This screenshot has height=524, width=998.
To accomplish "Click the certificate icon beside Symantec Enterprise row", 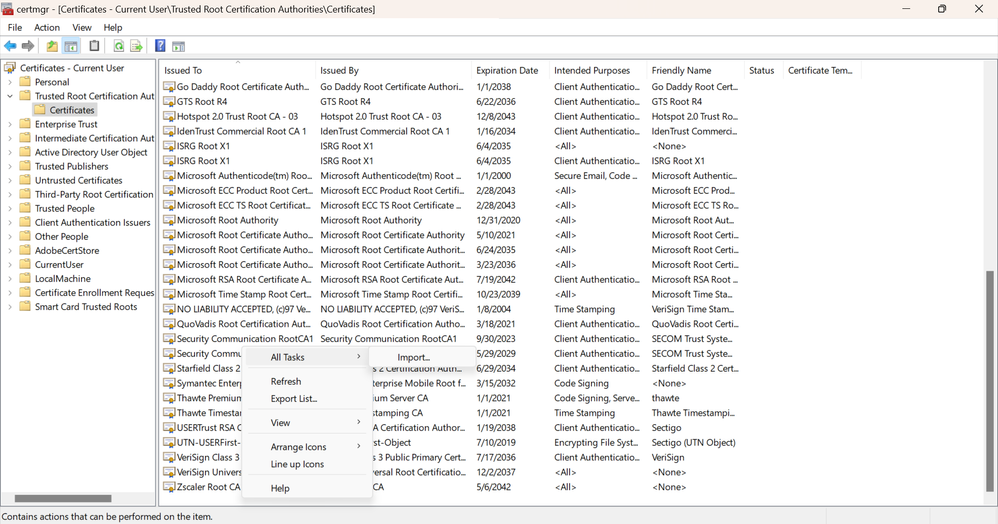I will (169, 383).
